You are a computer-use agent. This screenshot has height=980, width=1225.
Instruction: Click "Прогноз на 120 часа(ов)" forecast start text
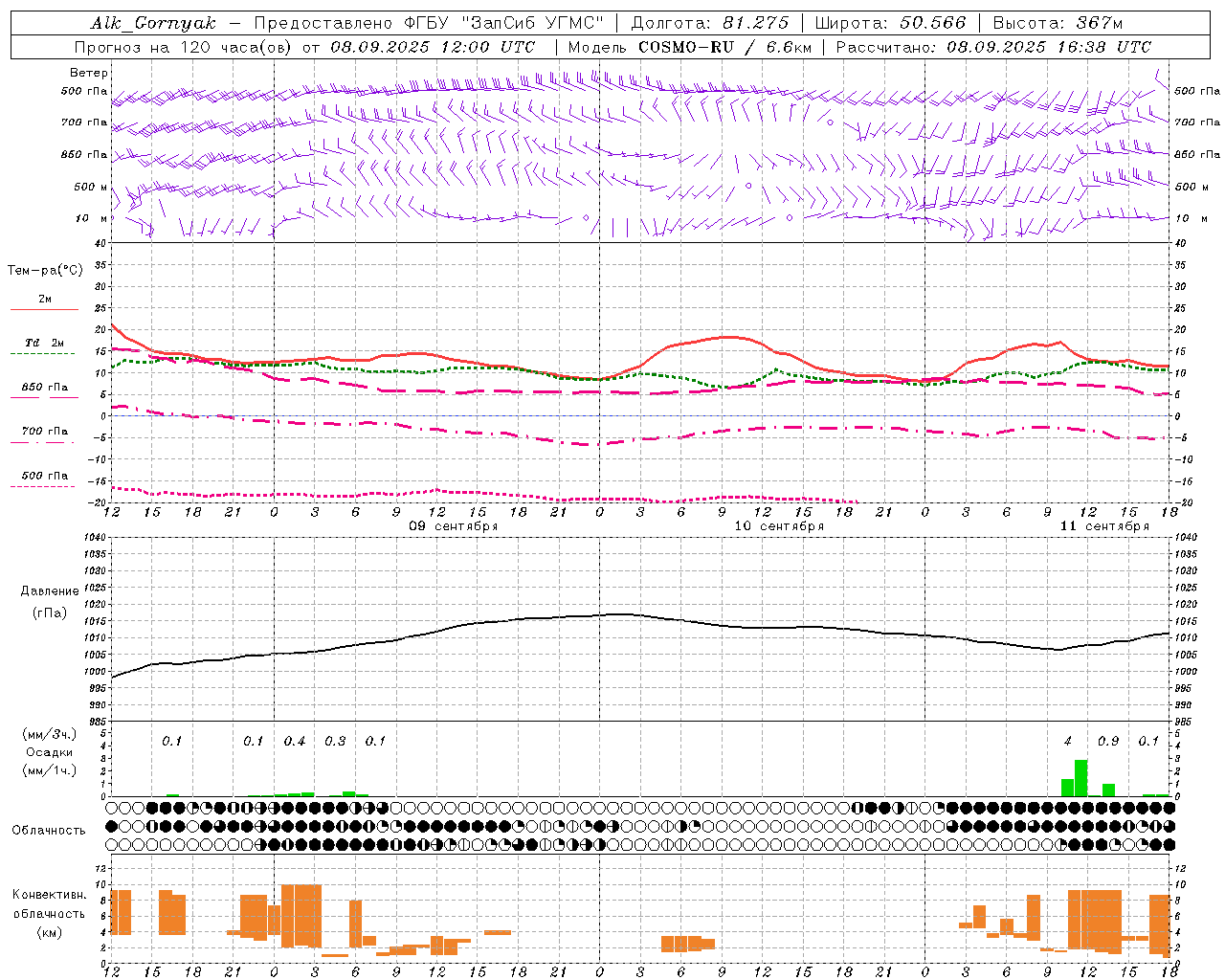(185, 47)
